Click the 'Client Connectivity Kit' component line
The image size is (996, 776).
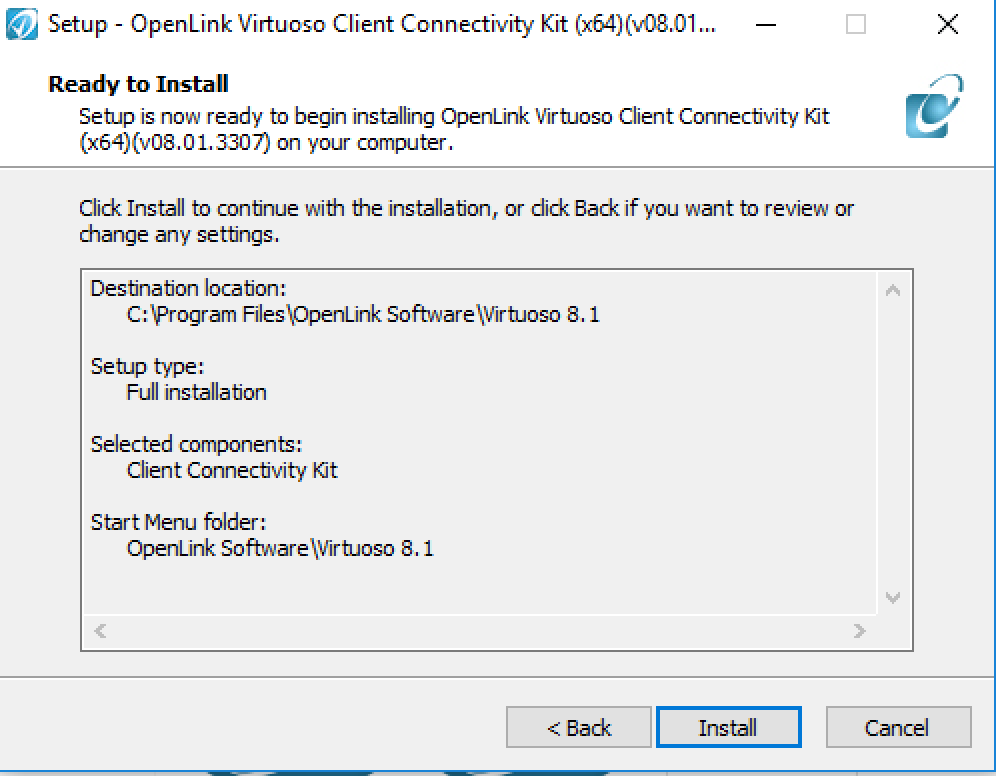click(232, 471)
